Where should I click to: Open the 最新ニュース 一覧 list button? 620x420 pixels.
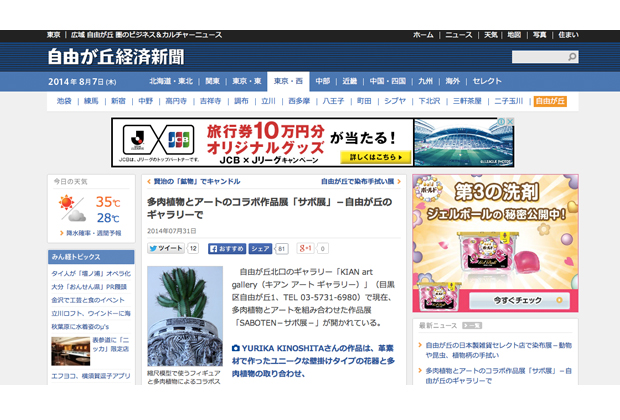pos(471,325)
